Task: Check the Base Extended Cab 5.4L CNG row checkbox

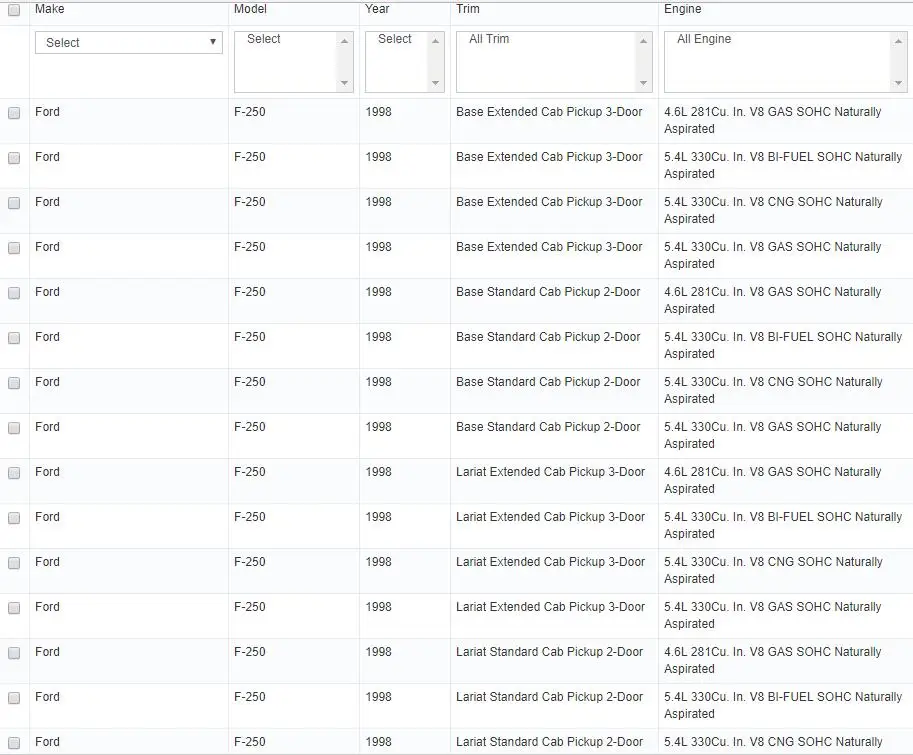Action: (x=14, y=203)
